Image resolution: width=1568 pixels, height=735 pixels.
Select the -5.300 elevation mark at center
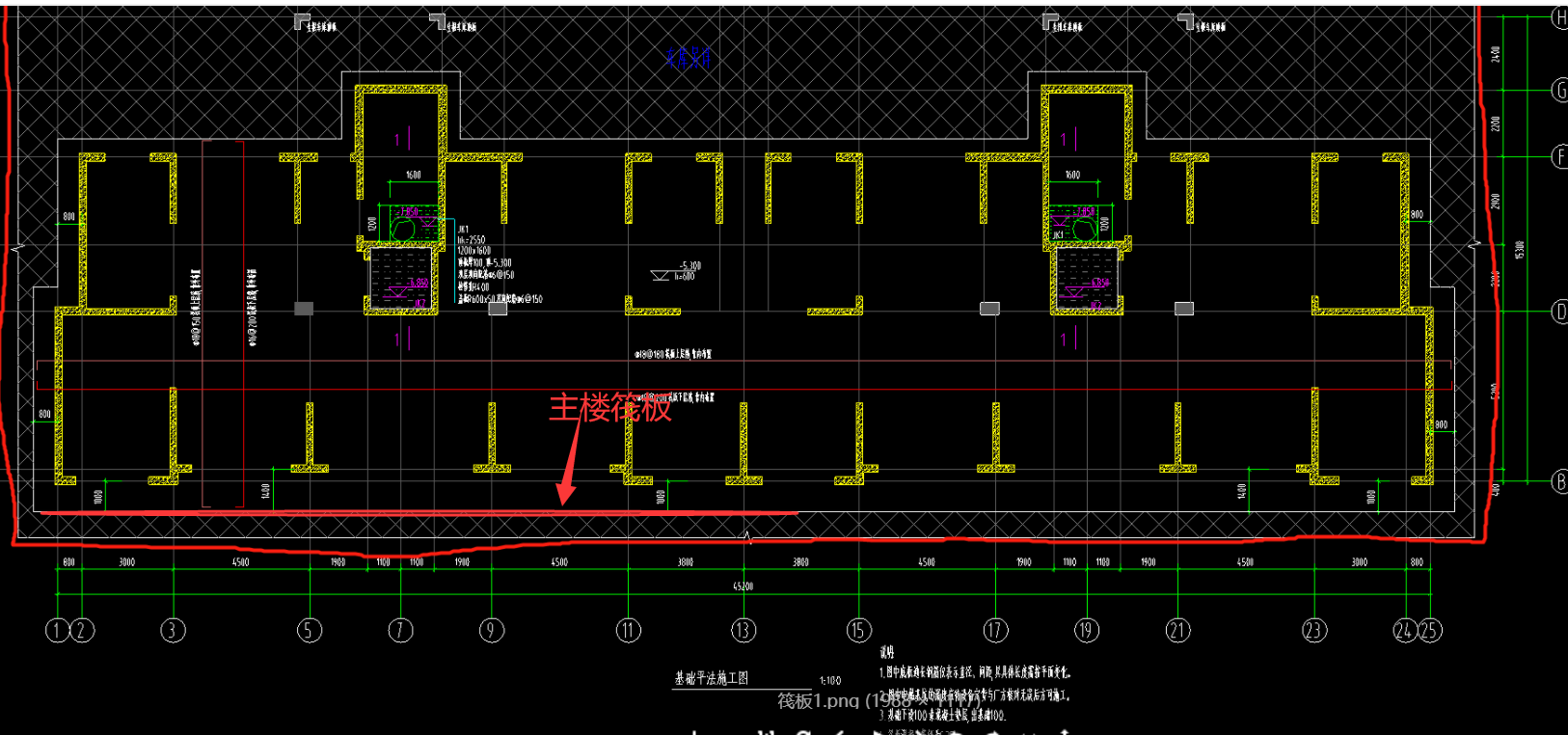(x=690, y=266)
